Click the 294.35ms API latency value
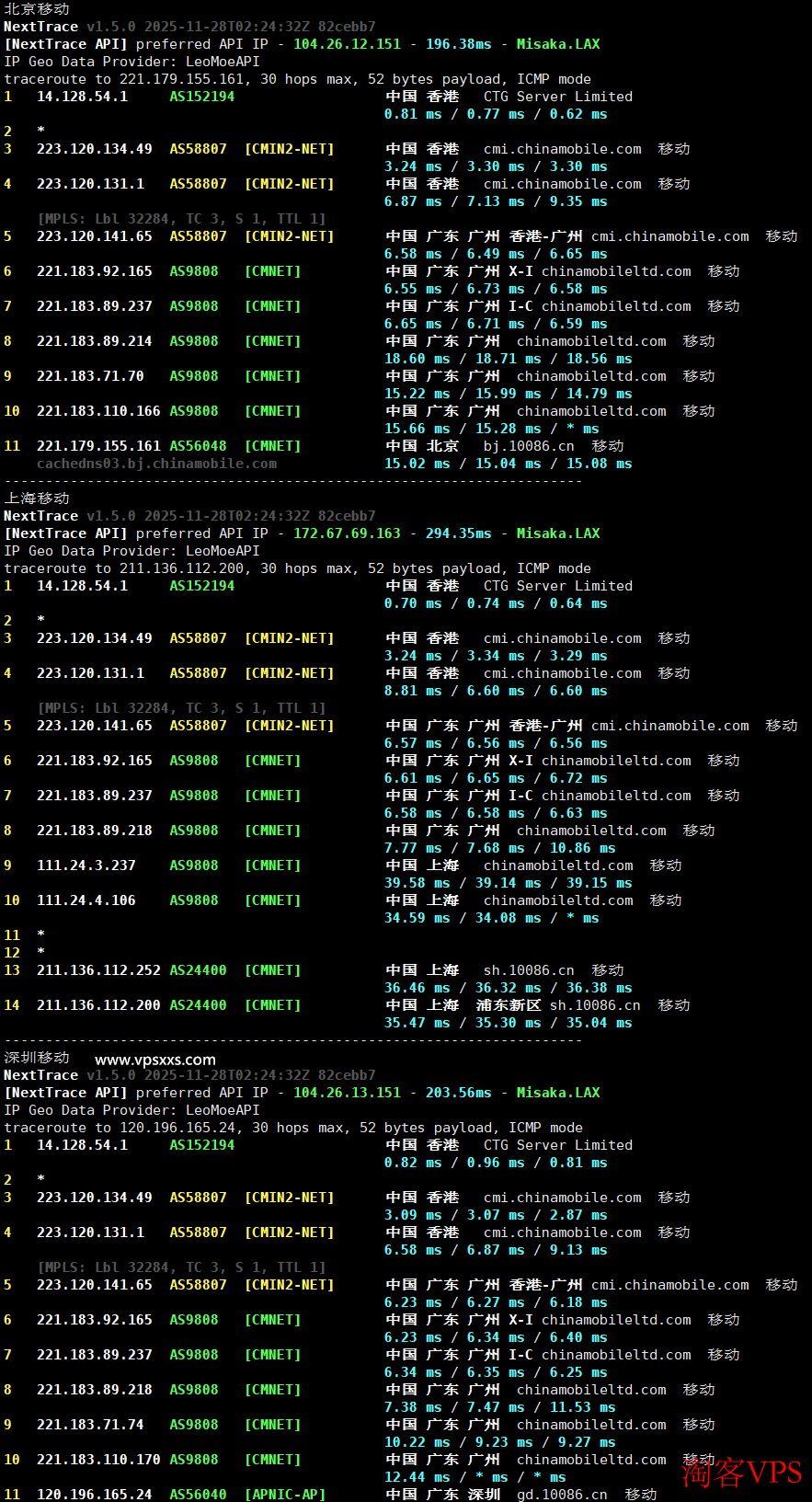This screenshot has height=1502, width=812. point(458,533)
